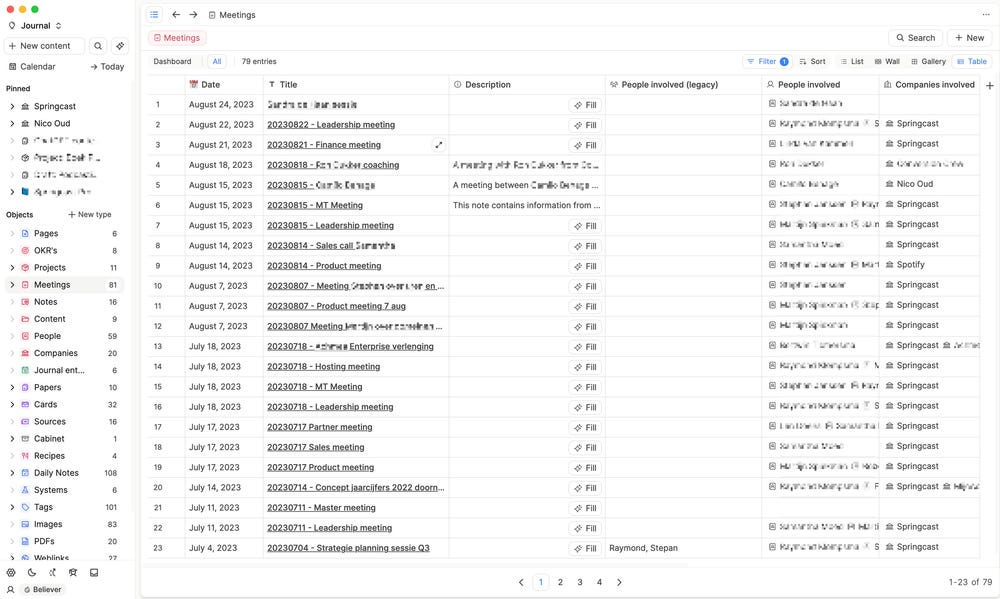Create a New meeting entry
The width and height of the screenshot is (1000, 599).
(969, 38)
